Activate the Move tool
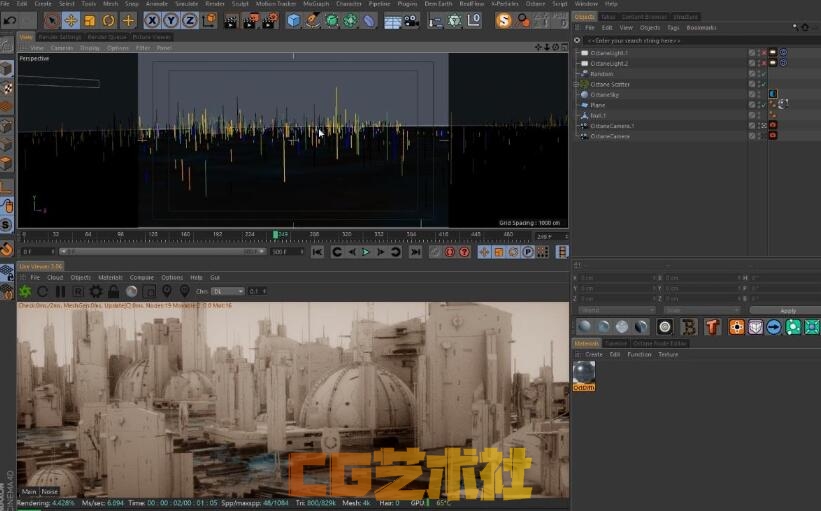Viewport: 821px width, 511px height. [x=70, y=21]
